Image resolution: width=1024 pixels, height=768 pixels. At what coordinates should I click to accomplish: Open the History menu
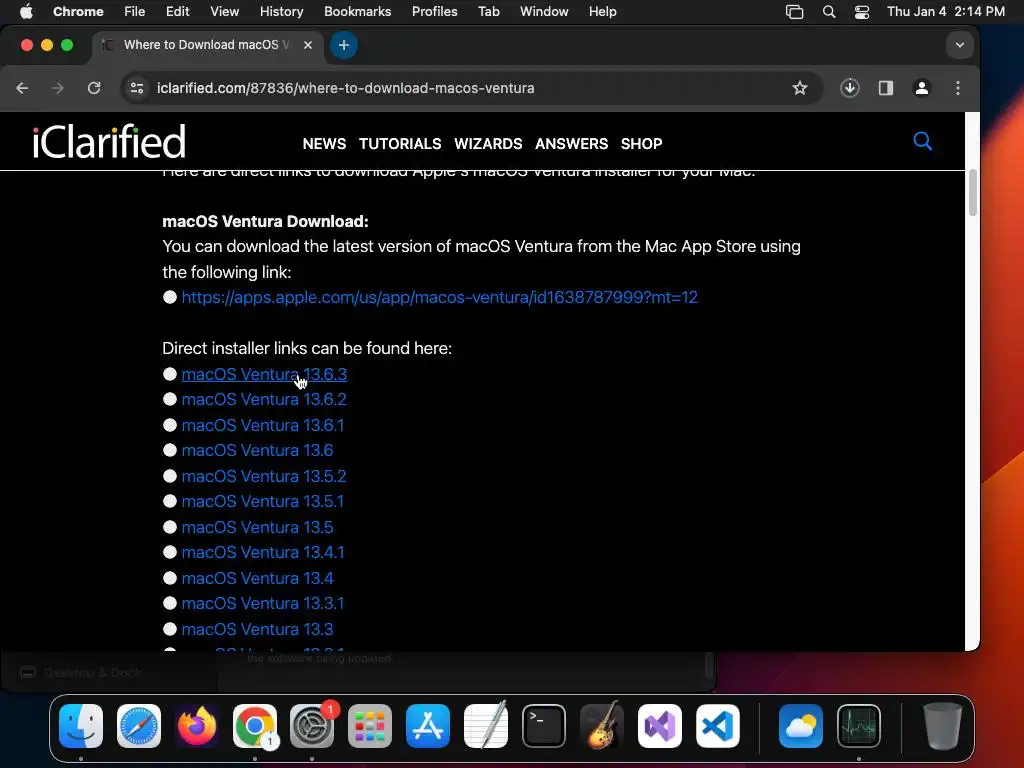pos(281,12)
